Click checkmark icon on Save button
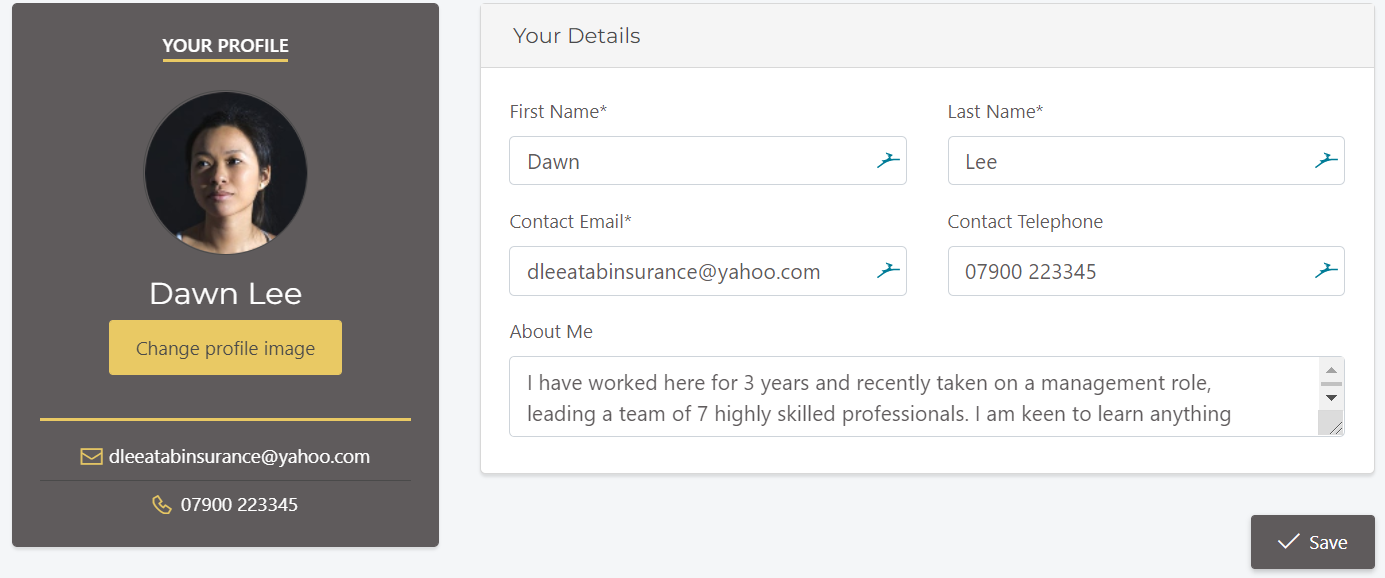The height and width of the screenshot is (578, 1385). point(1288,542)
